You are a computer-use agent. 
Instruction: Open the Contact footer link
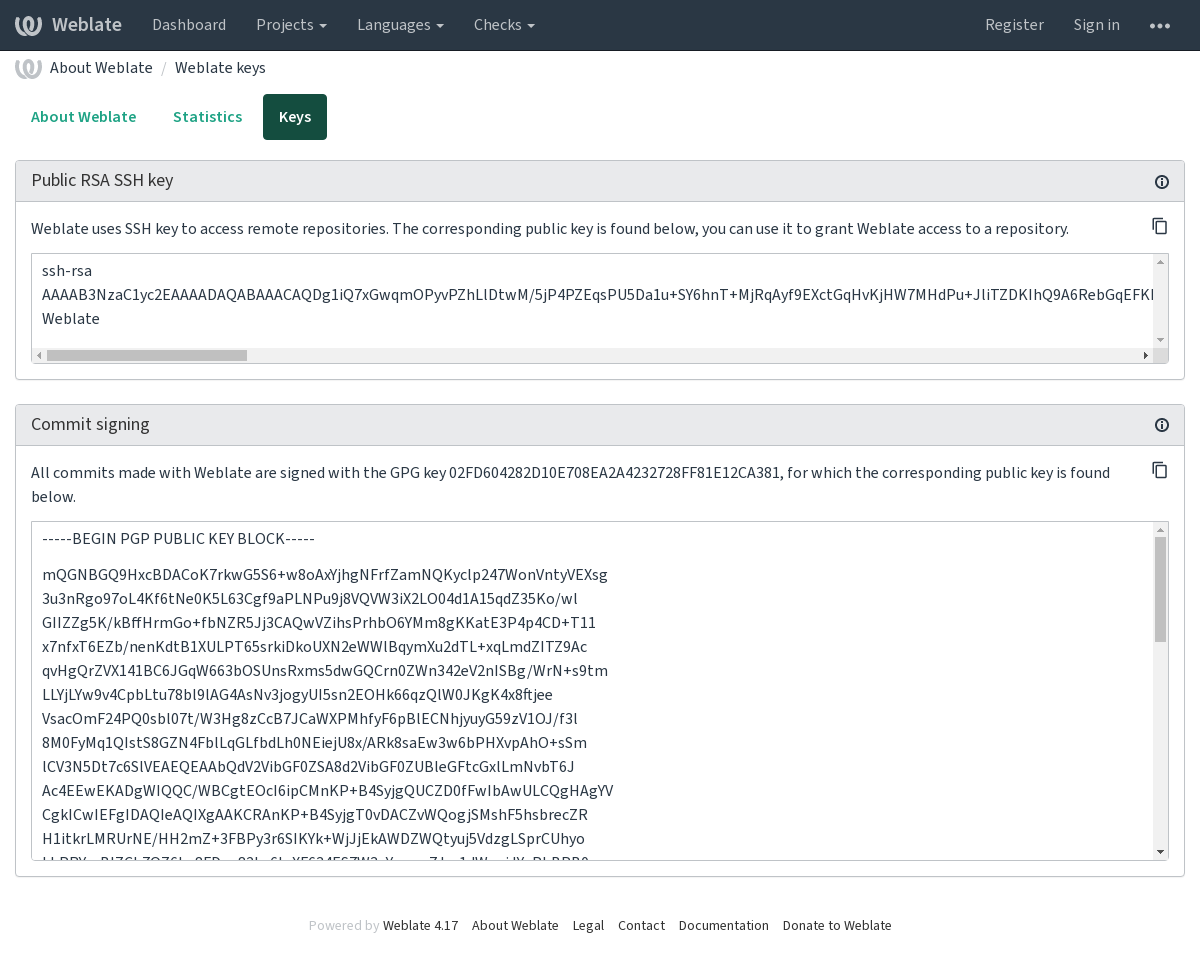(x=641, y=926)
